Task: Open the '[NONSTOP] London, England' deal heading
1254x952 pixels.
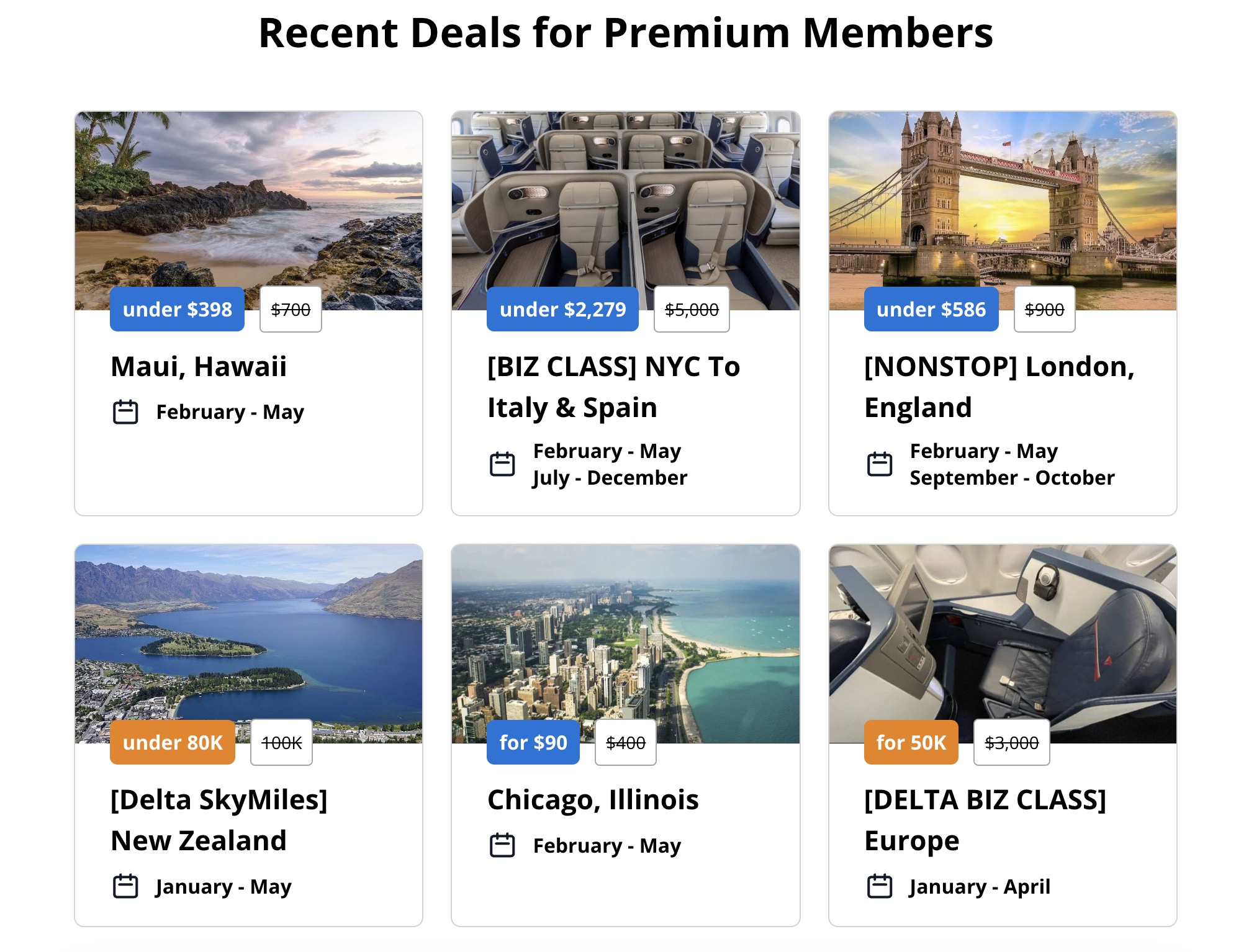Action: [x=998, y=386]
